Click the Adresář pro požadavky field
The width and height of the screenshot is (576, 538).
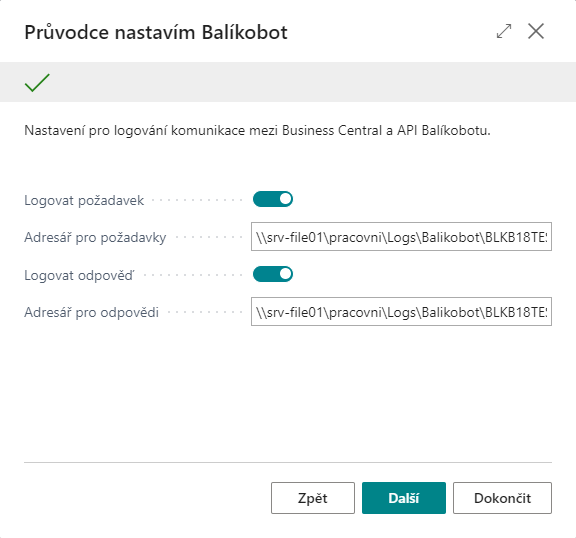(401, 236)
